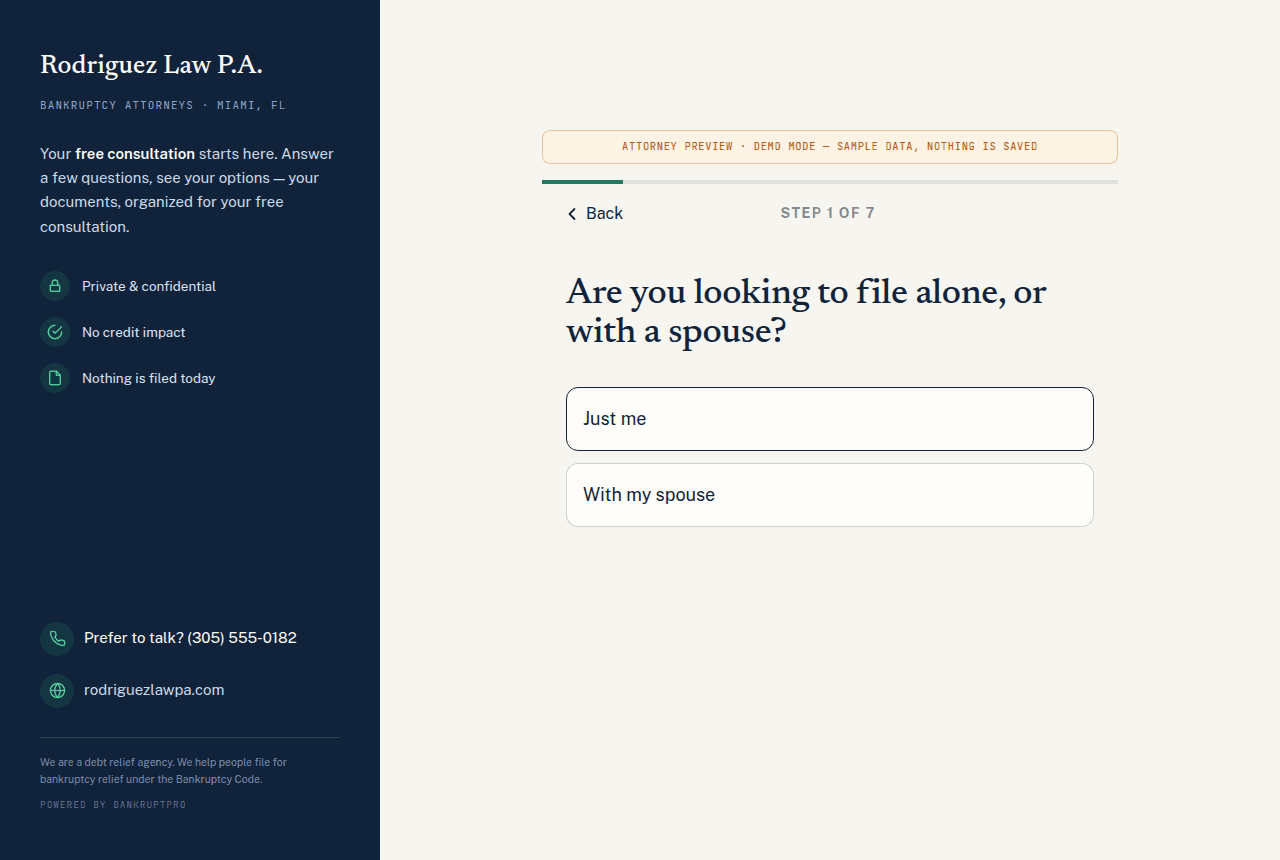The height and width of the screenshot is (860, 1280).
Task: Click the left chevron Back arrow
Action: point(572,214)
